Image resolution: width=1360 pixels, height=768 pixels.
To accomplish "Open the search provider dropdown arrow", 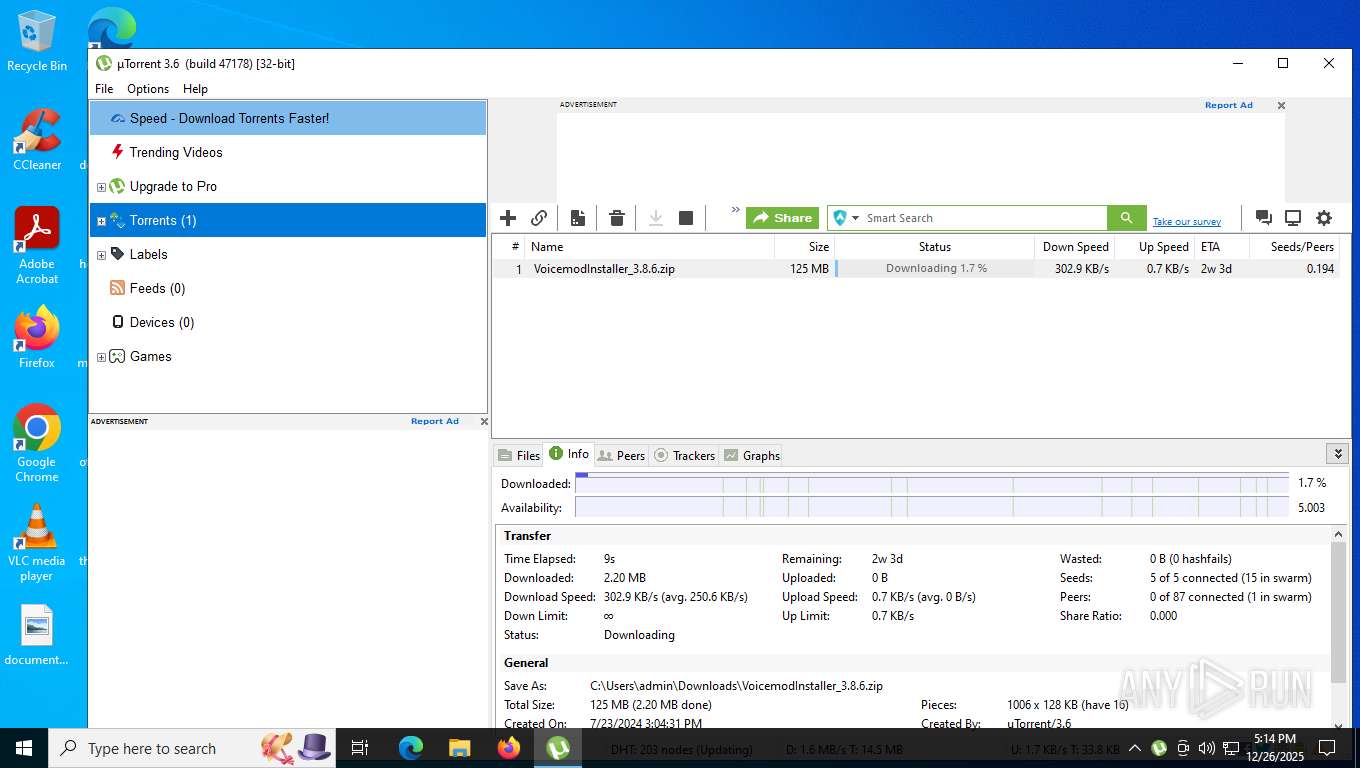I will [x=856, y=218].
